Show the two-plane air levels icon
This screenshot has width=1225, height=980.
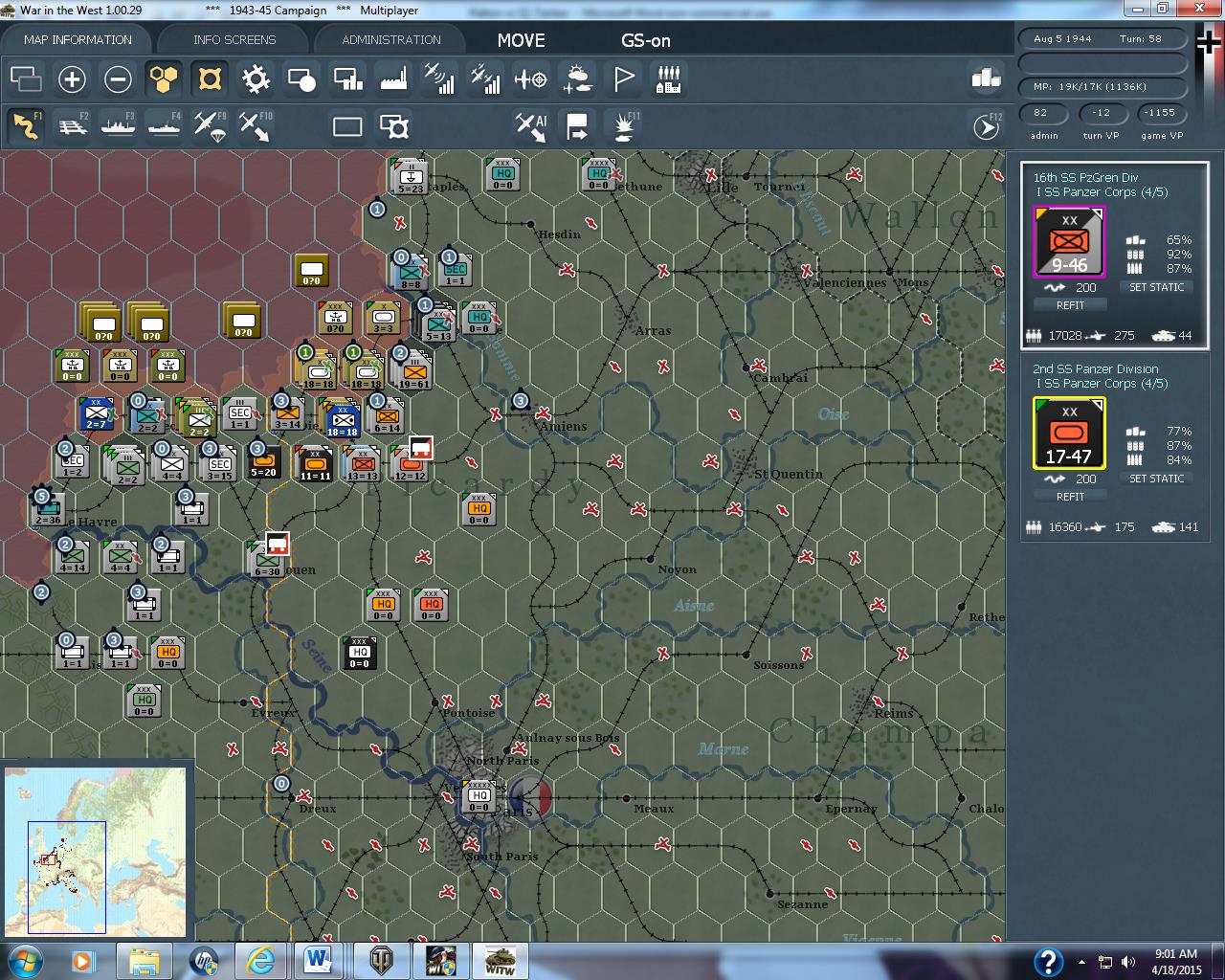coord(485,78)
